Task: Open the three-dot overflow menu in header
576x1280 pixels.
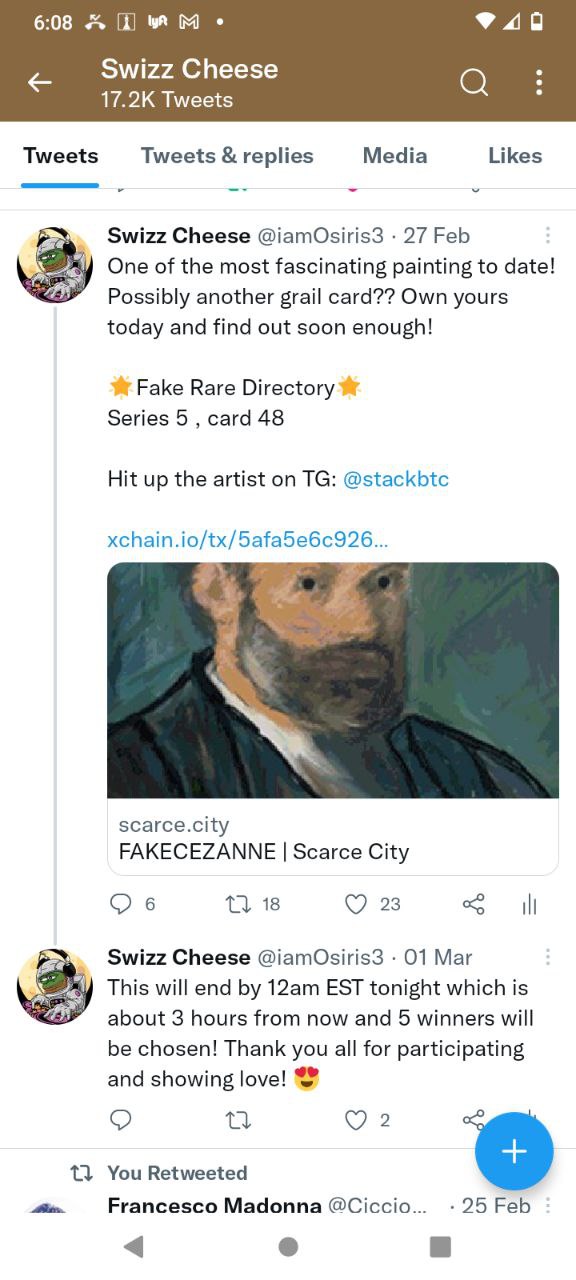Action: pos(539,83)
